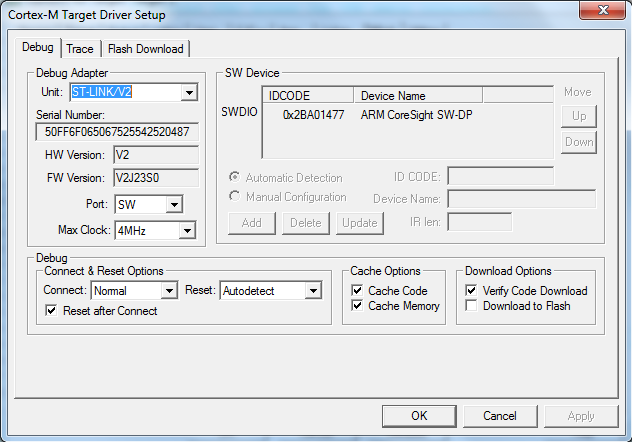Screen dimensions: 632x442
Task: Click the Serial Number field
Action: tap(117, 132)
